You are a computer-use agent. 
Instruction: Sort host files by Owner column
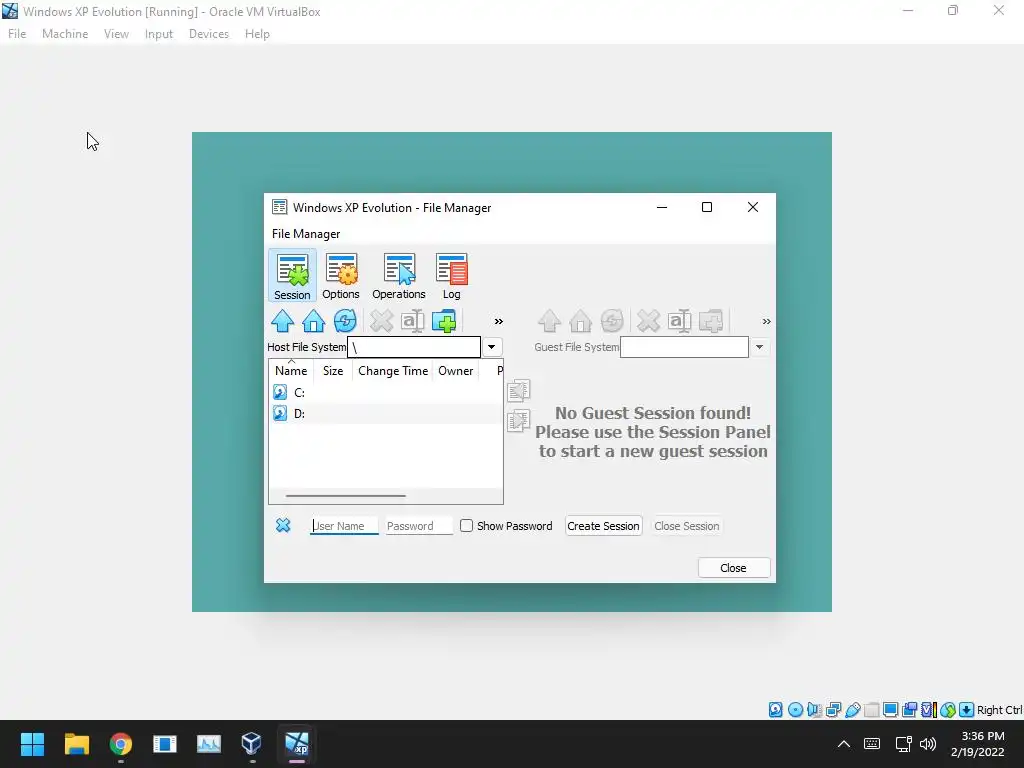click(456, 371)
